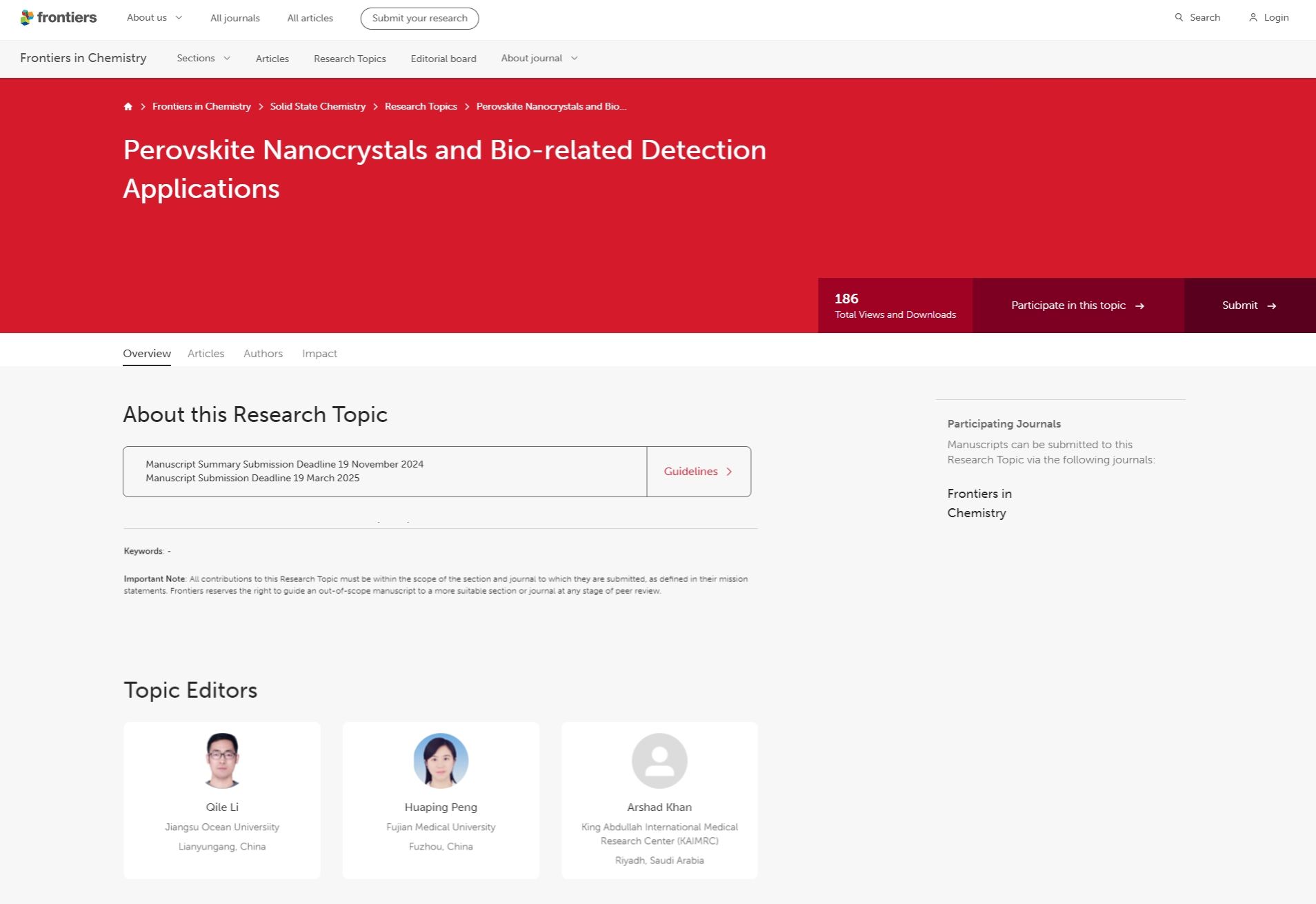This screenshot has height=904, width=1316.
Task: Click the Login user icon
Action: pyautogui.click(x=1253, y=18)
